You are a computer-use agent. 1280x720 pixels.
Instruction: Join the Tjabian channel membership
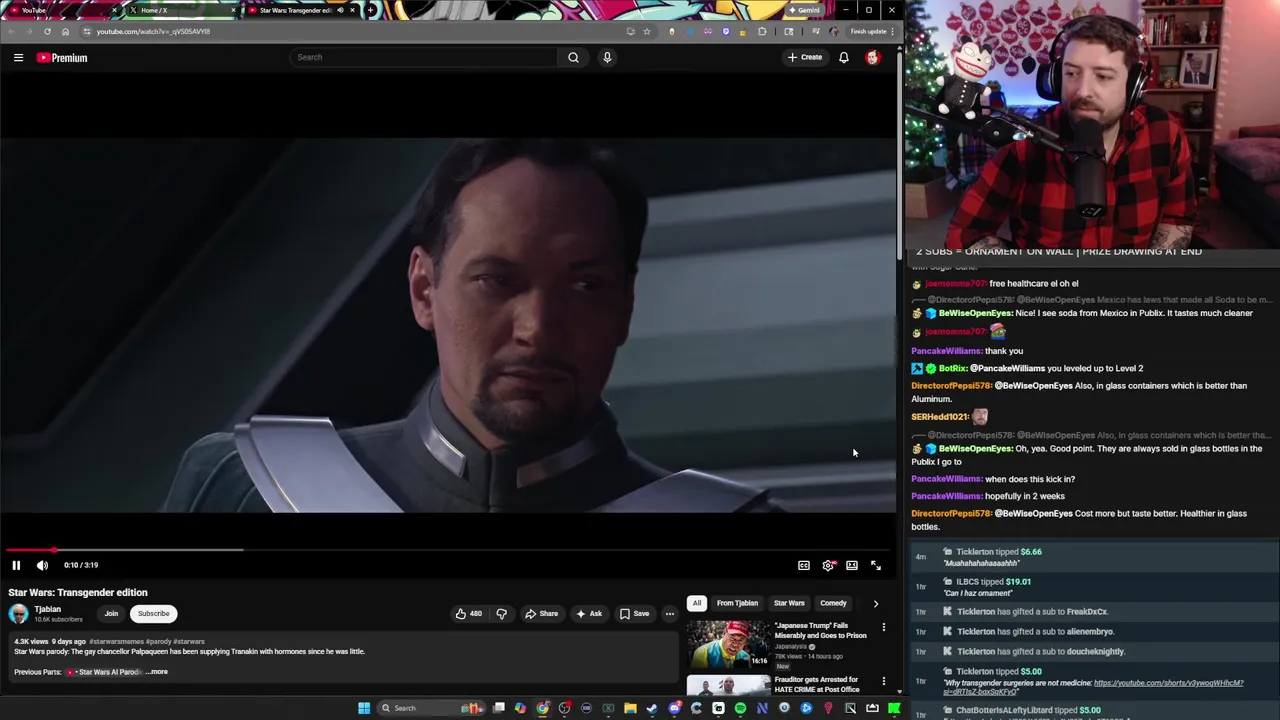pos(111,614)
